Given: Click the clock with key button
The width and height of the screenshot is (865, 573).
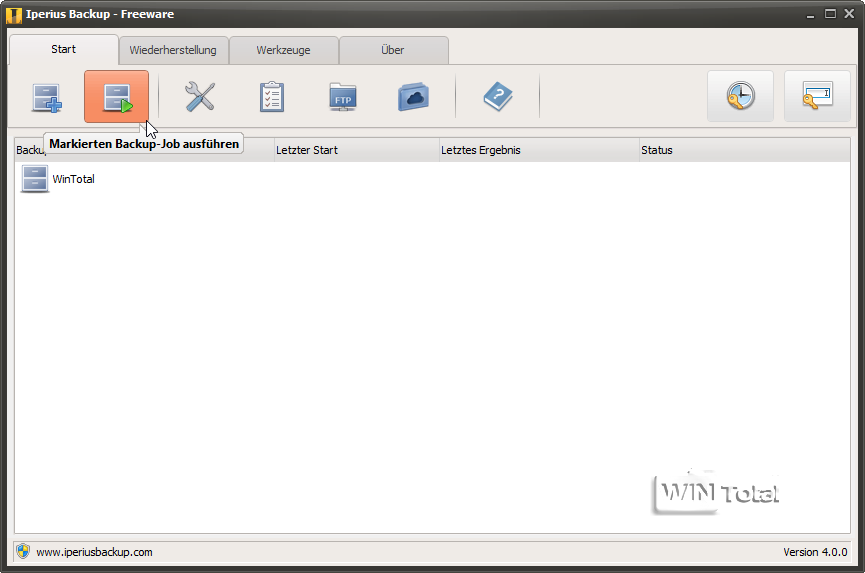Looking at the screenshot, I should point(740,96).
